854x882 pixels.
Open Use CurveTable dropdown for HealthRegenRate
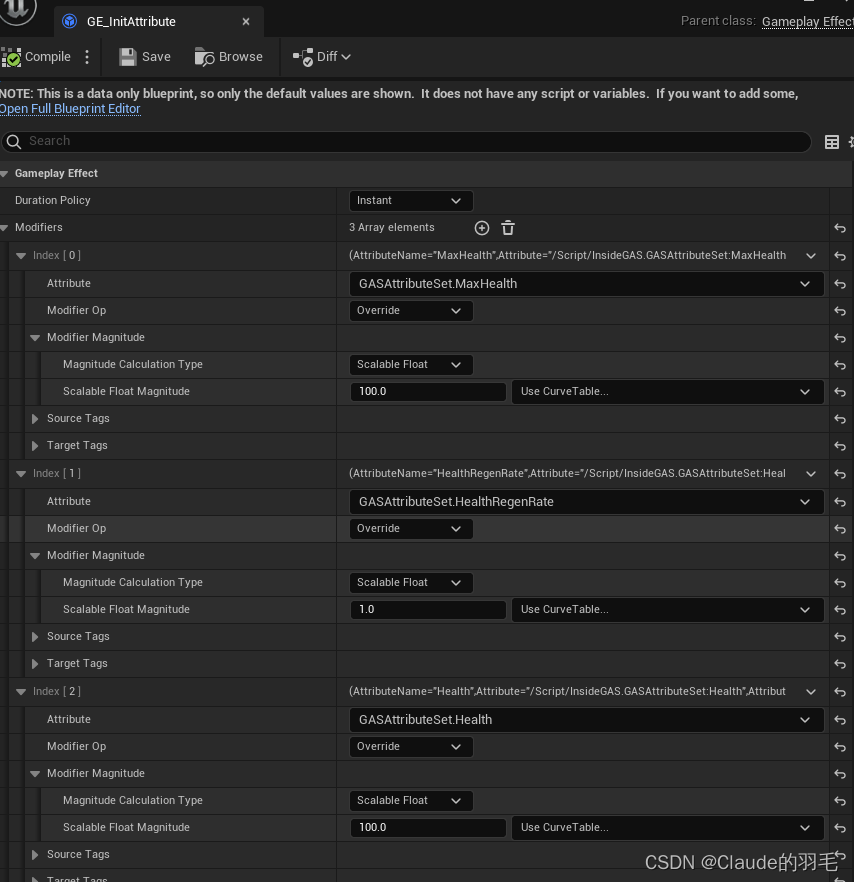coord(667,610)
